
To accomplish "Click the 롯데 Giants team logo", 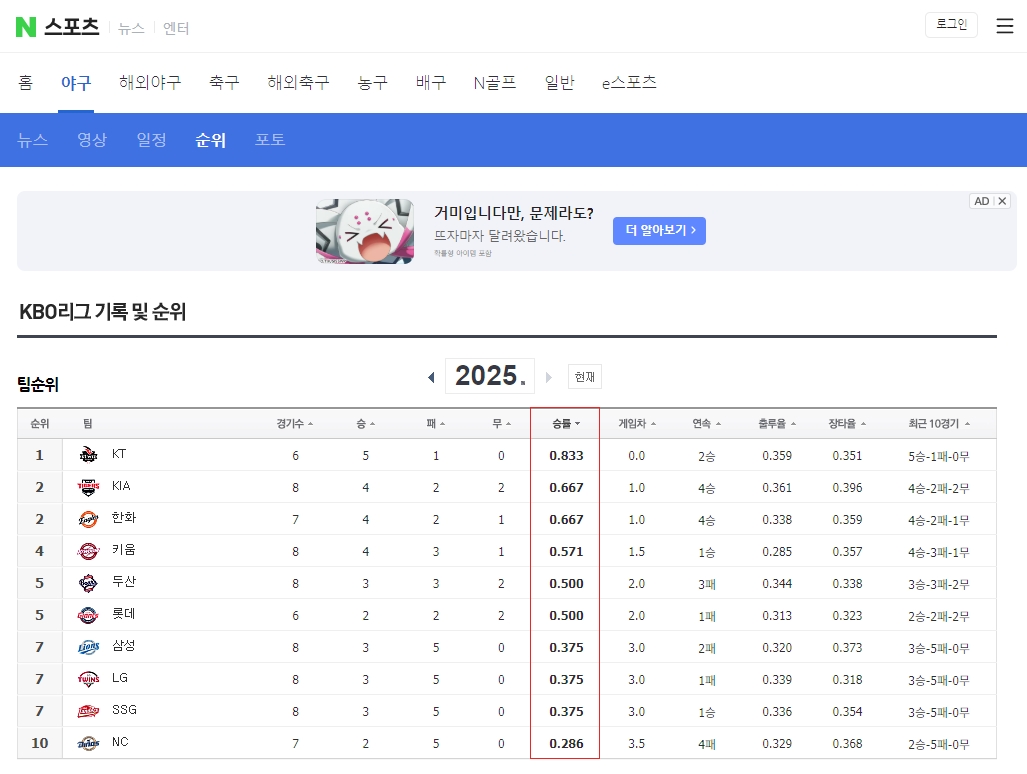I will tap(88, 615).
